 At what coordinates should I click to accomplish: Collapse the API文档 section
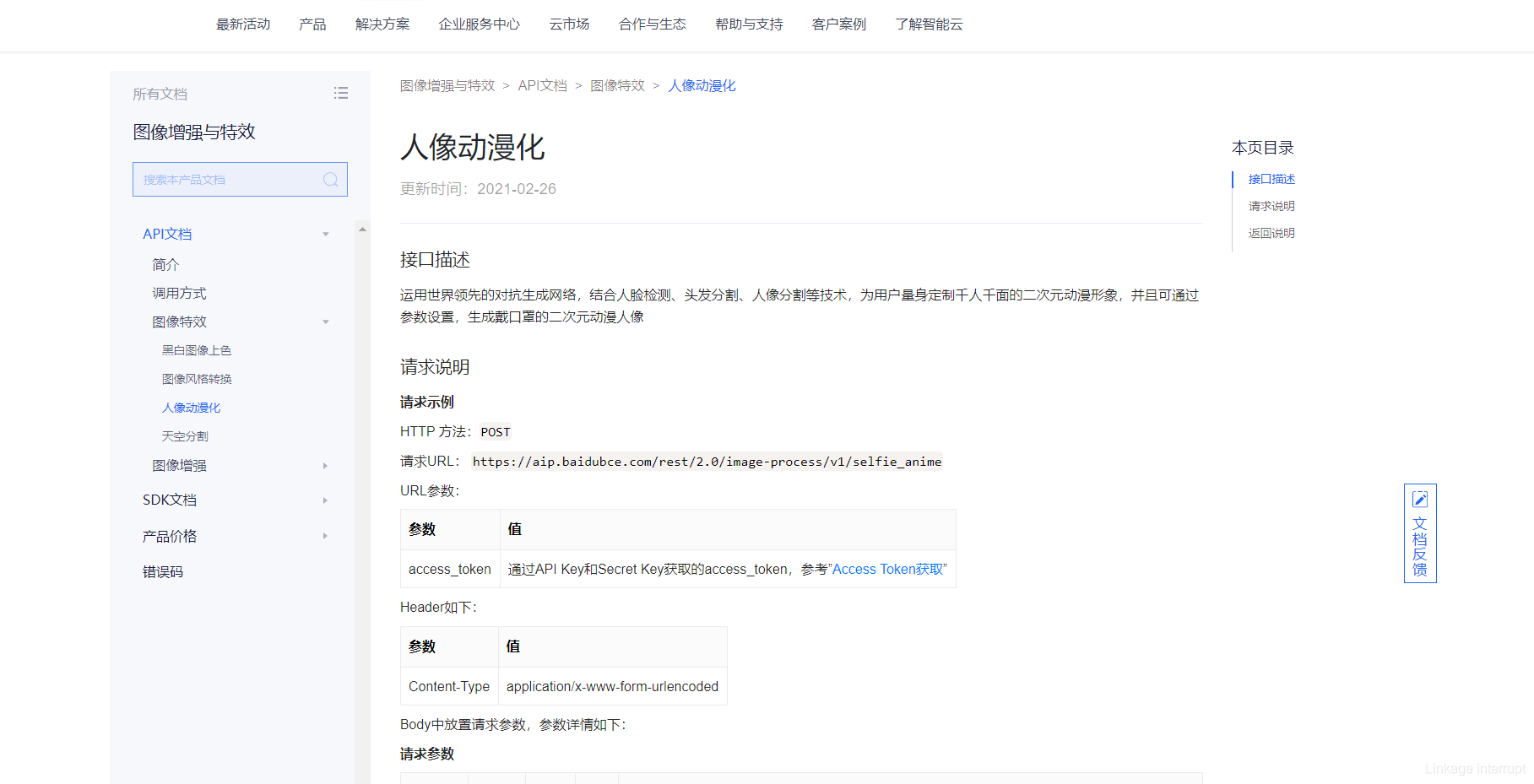pyautogui.click(x=325, y=234)
